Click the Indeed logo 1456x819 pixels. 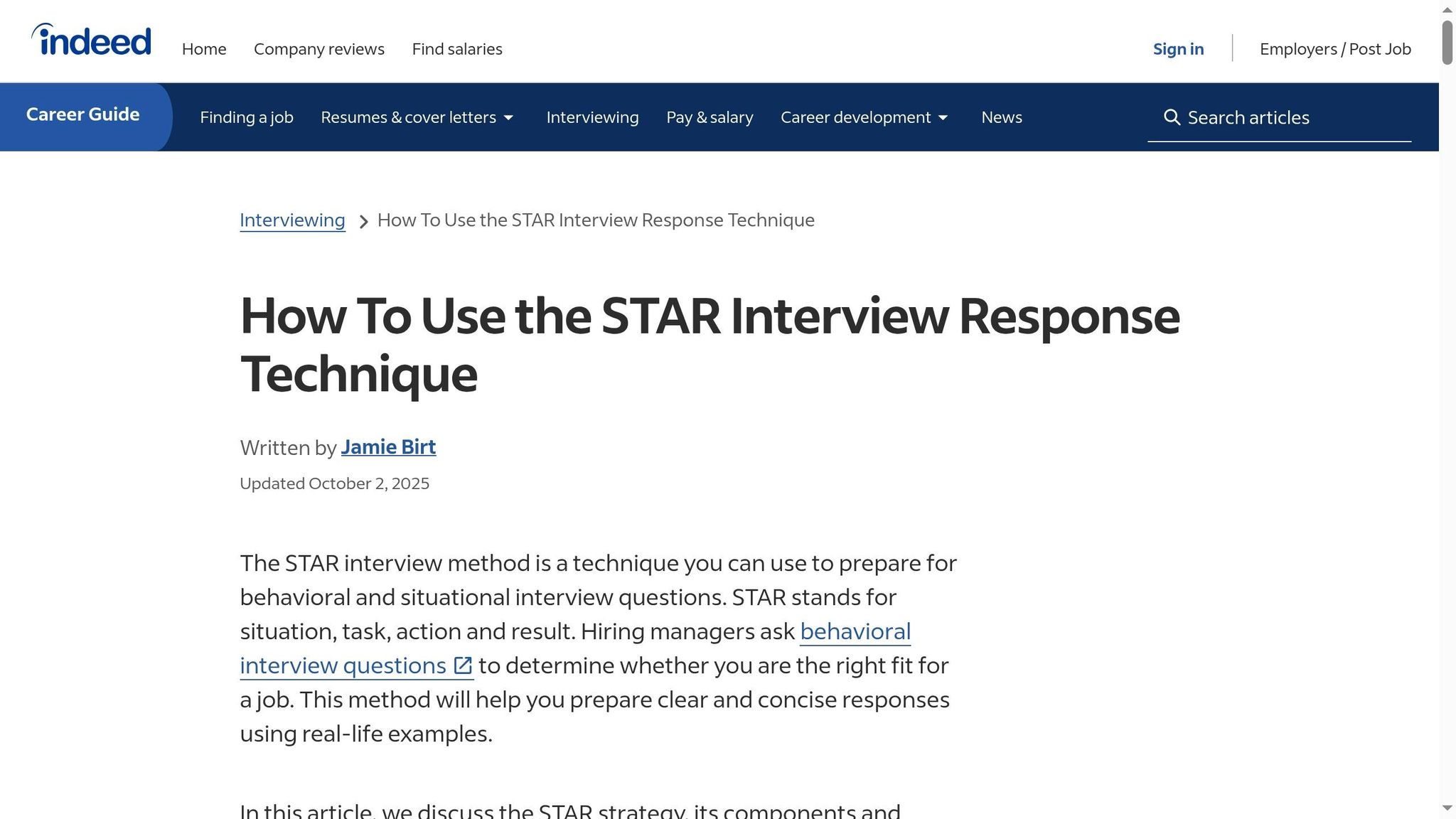point(91,40)
